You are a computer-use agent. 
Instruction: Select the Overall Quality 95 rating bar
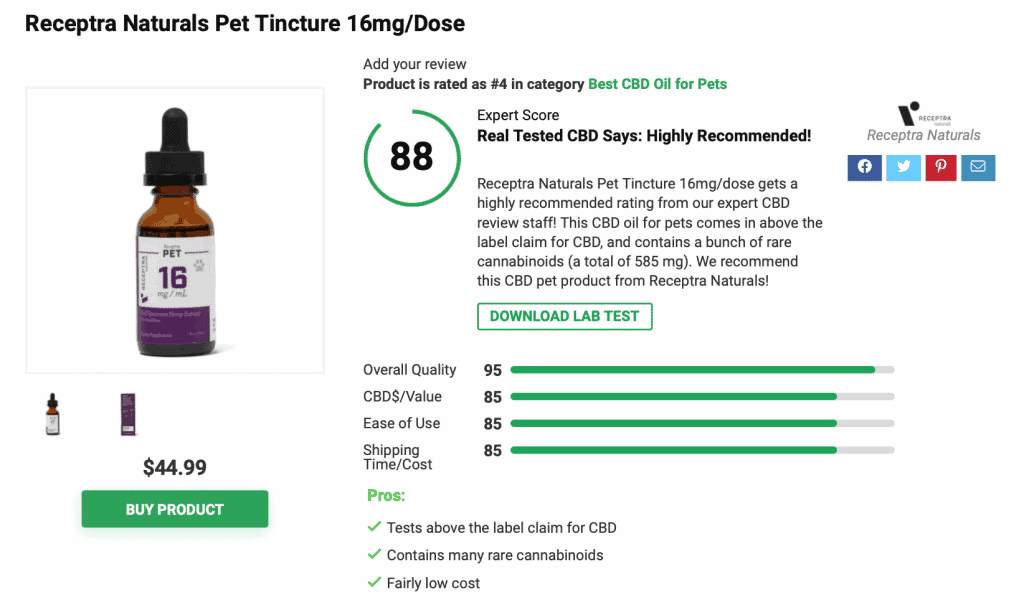point(697,369)
